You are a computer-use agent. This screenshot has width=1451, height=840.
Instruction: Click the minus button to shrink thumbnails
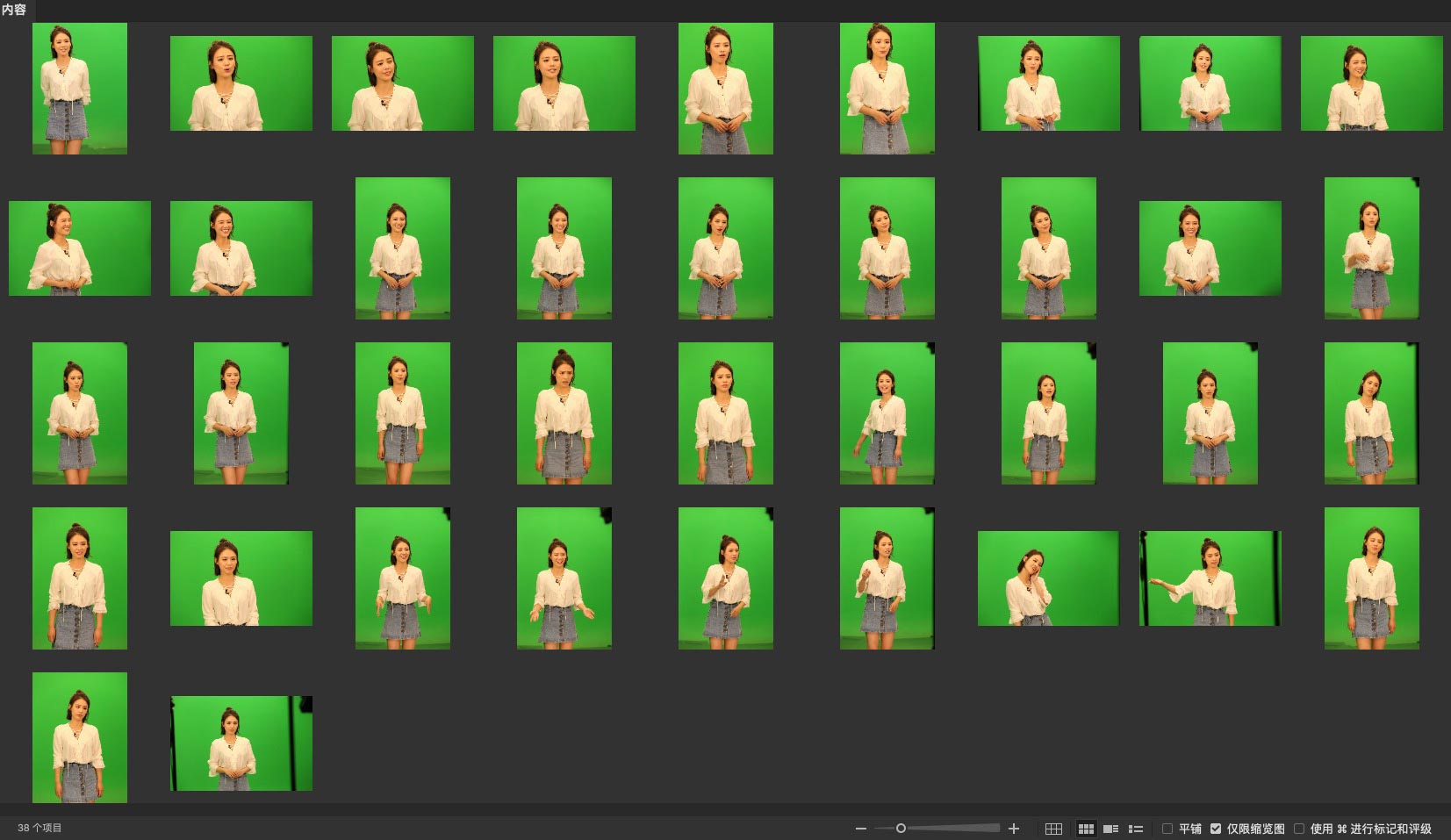coord(860,829)
